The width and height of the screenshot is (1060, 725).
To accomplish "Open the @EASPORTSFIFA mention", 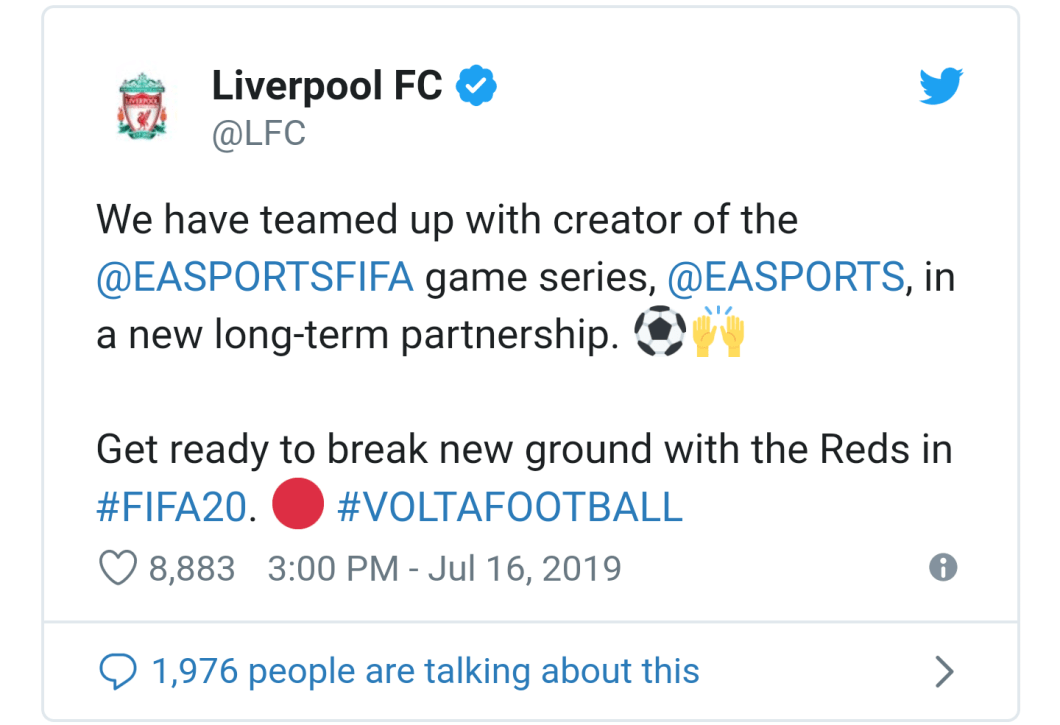I will (255, 277).
